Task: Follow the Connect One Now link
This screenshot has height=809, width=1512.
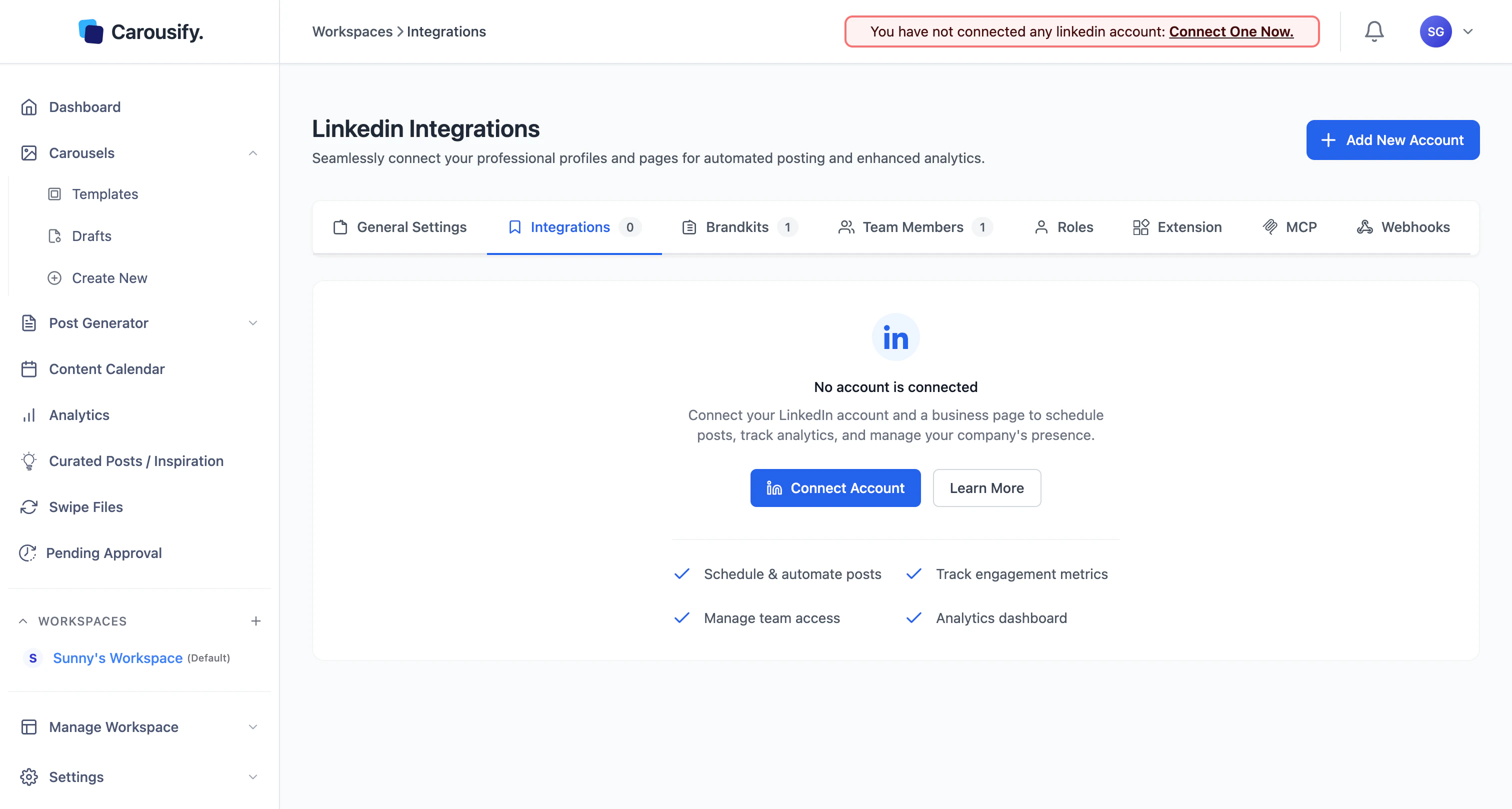Action: coord(1231,31)
